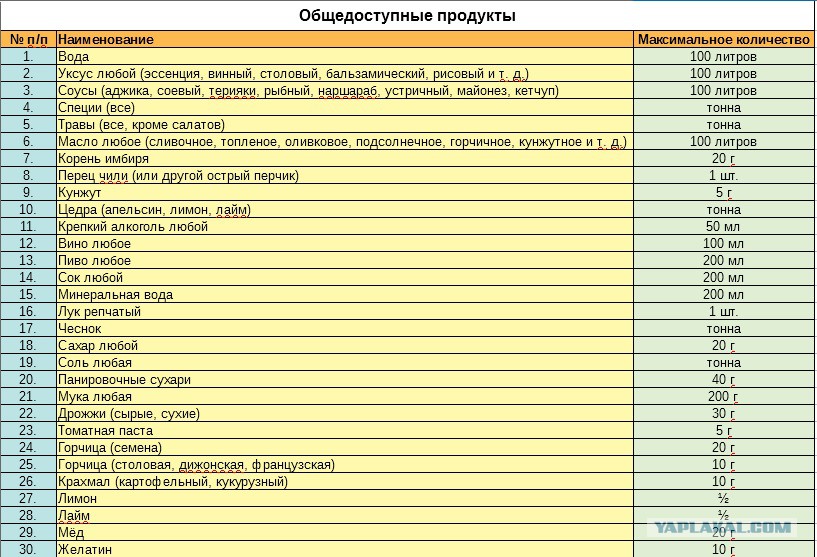Click the cell 'Соль любая'
The image size is (817, 557).
[x=345, y=362]
